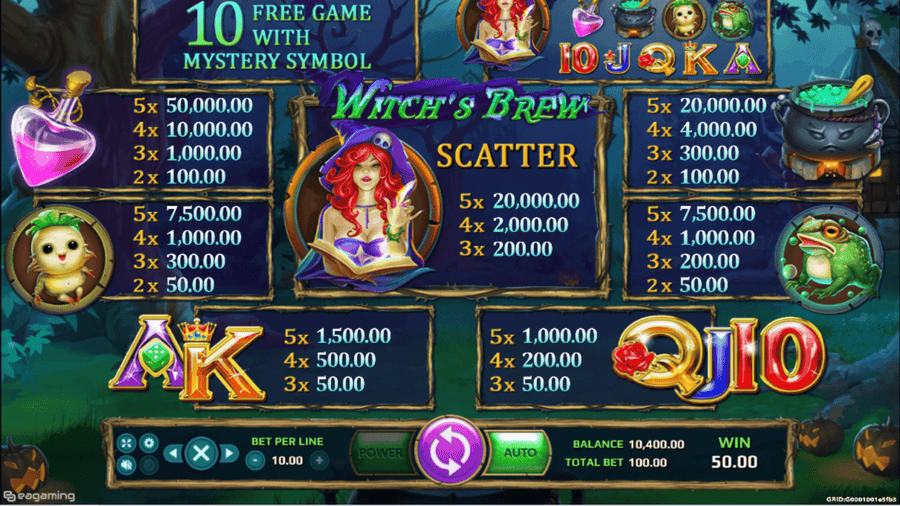Toggle fullscreen mode icon
The width and height of the screenshot is (900, 506).
pos(126,443)
